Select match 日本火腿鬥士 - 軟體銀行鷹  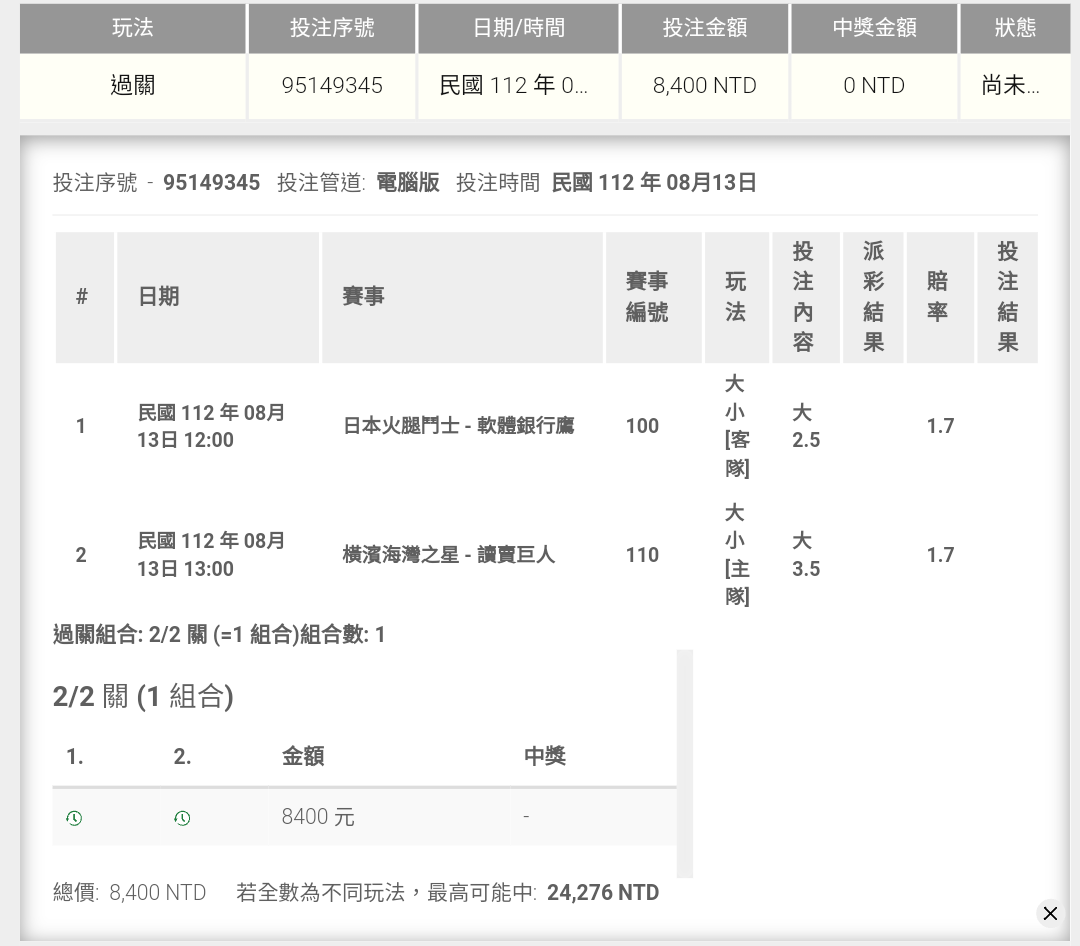(458, 426)
